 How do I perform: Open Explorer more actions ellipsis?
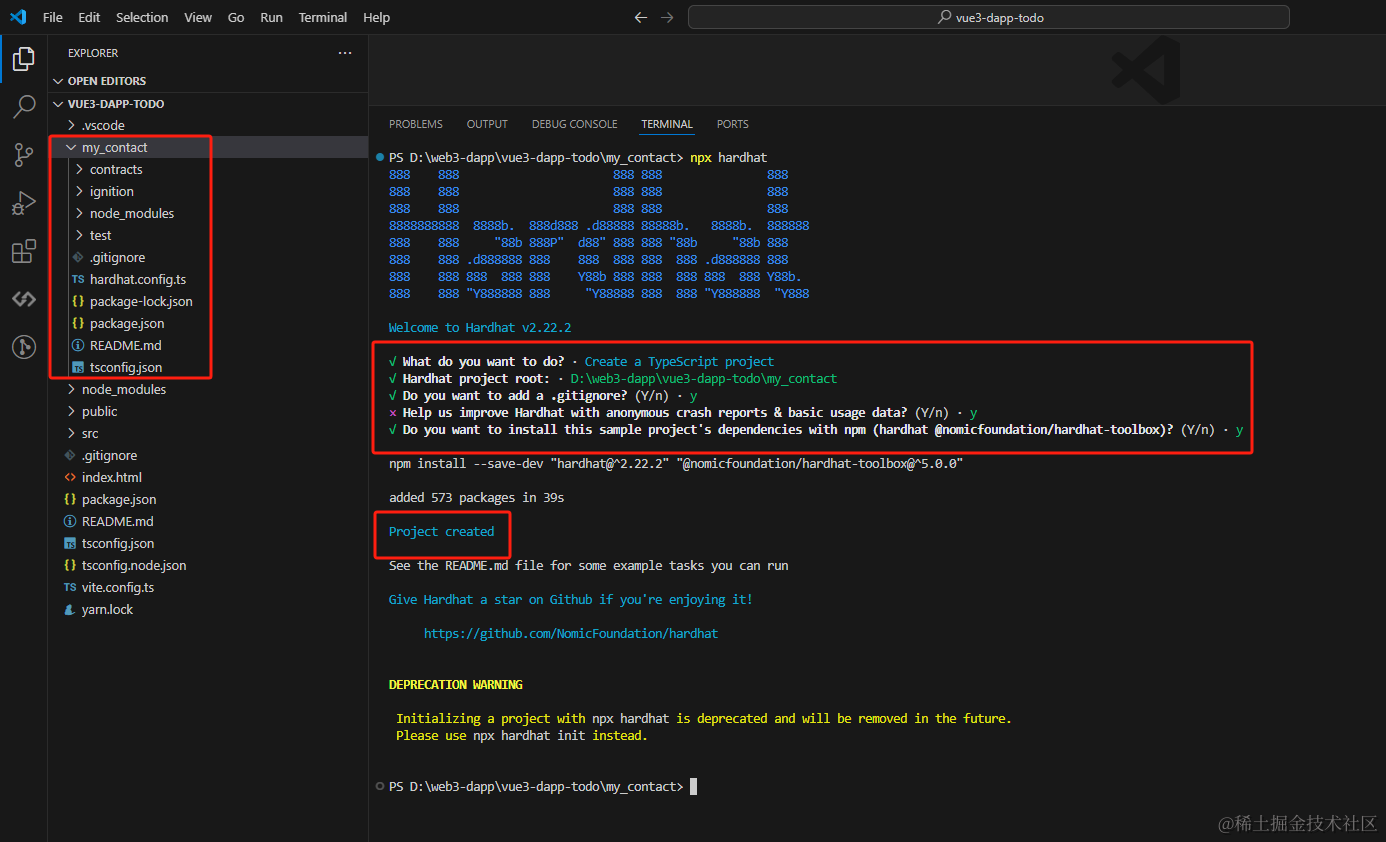click(x=345, y=53)
